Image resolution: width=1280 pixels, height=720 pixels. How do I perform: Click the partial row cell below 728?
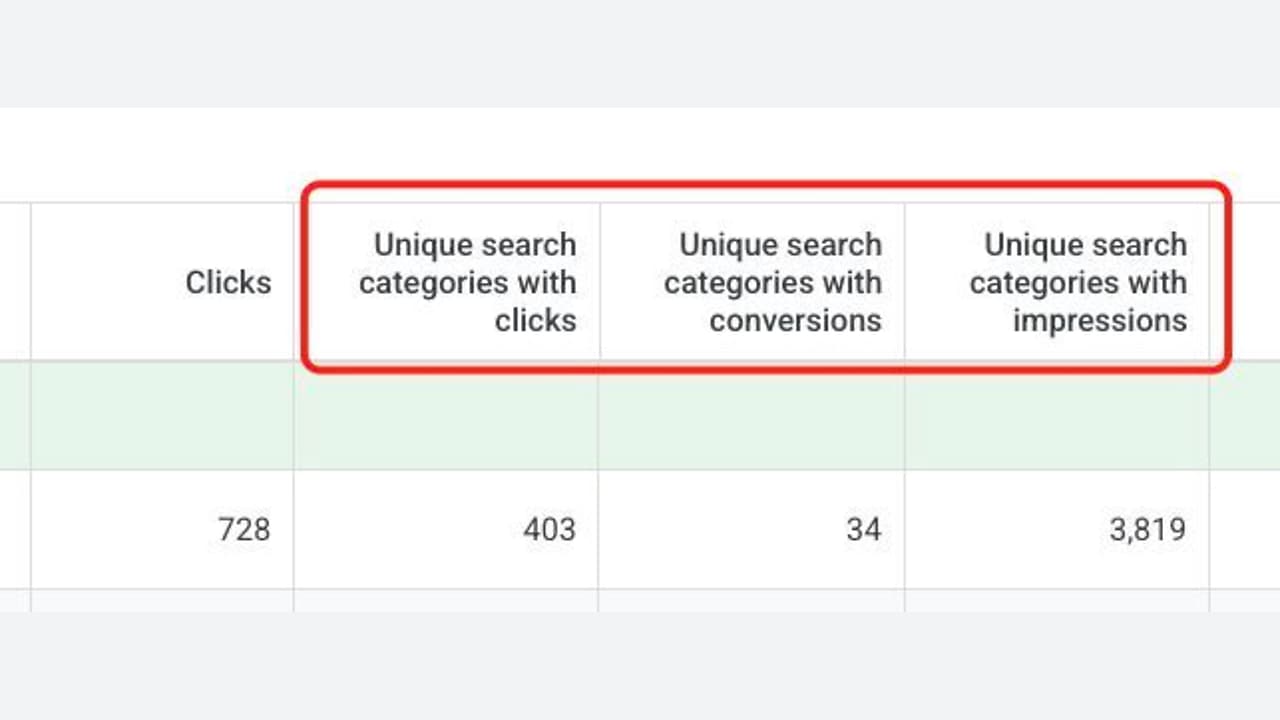tap(162, 600)
